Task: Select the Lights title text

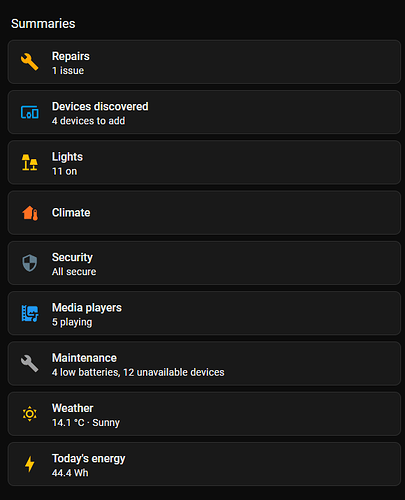Action: pyautogui.click(x=67, y=157)
